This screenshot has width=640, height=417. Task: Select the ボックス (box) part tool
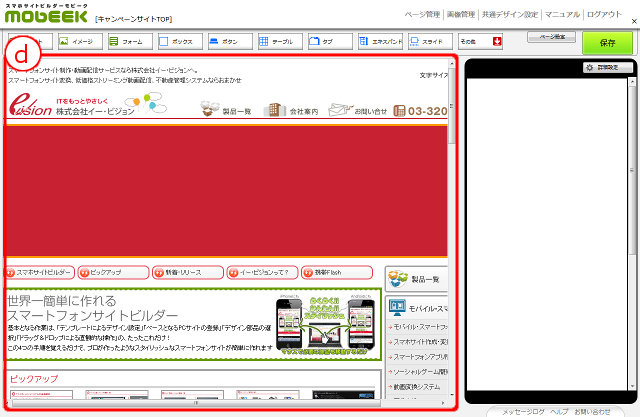coord(178,42)
